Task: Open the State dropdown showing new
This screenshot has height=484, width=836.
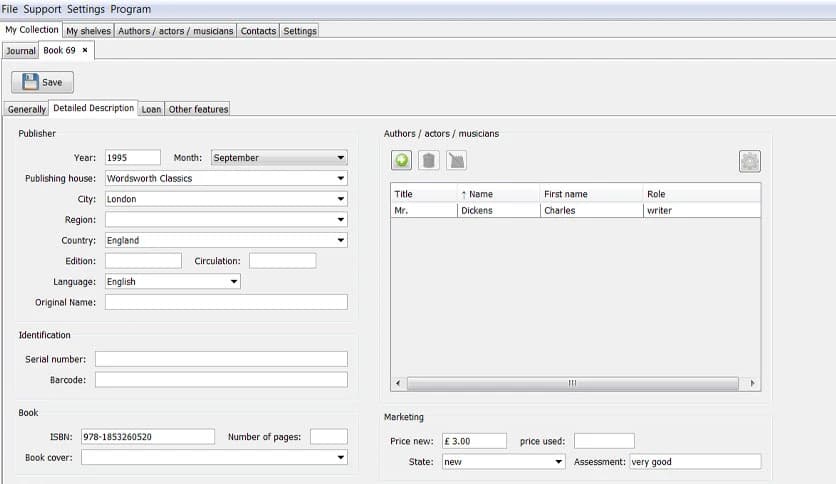Action: click(559, 462)
